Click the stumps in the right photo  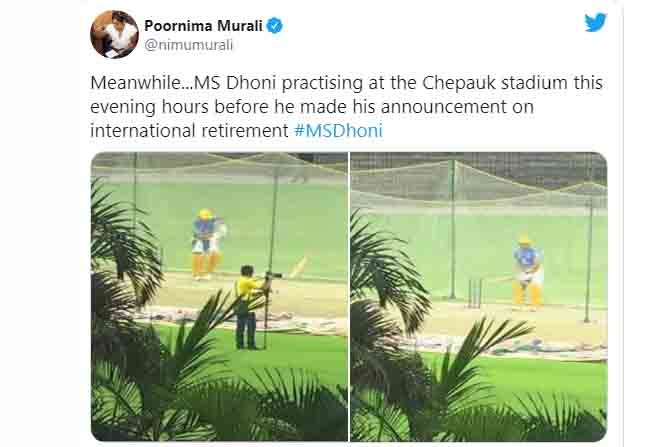(475, 293)
